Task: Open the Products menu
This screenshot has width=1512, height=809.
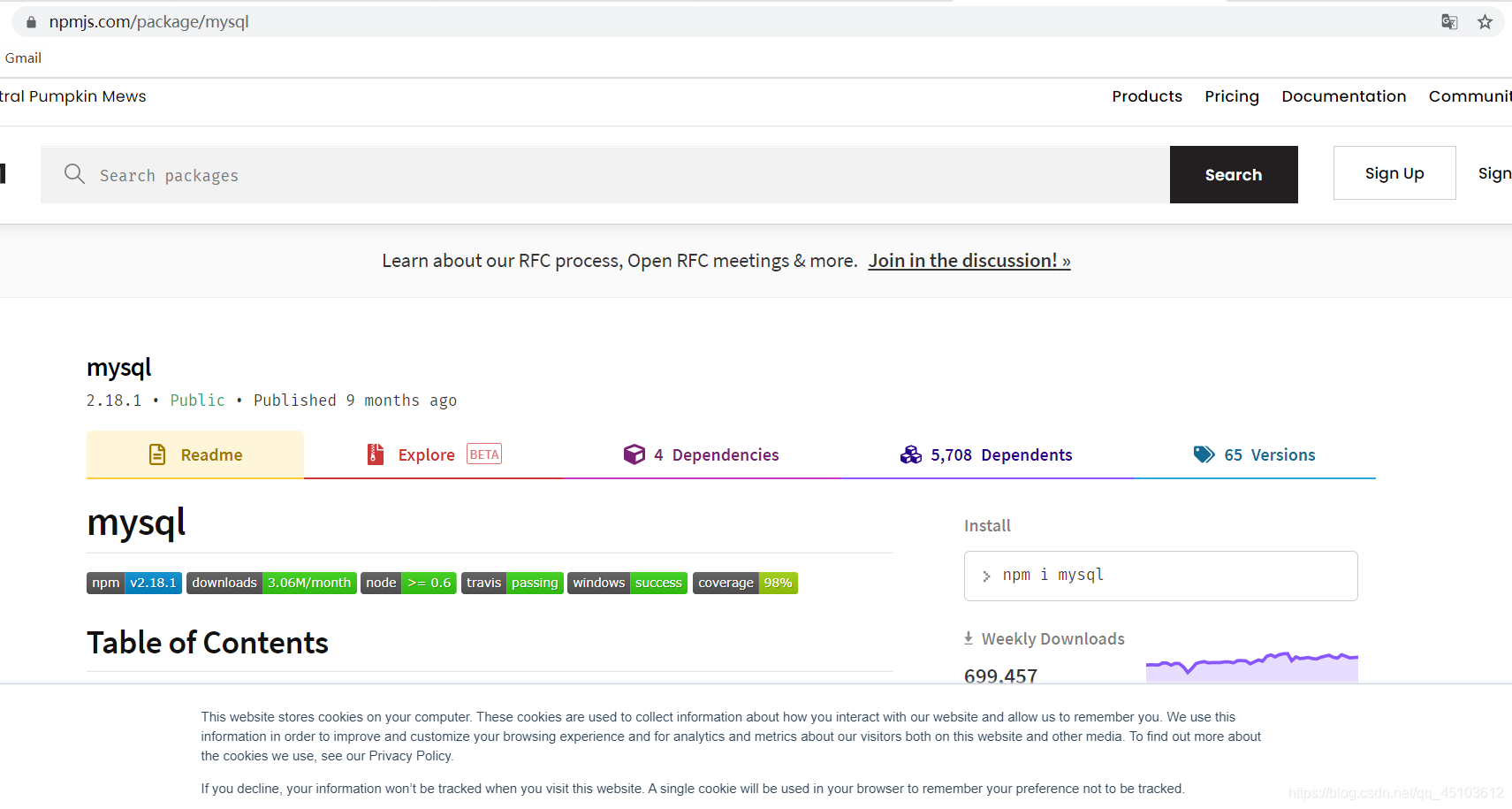Action: coord(1147,96)
